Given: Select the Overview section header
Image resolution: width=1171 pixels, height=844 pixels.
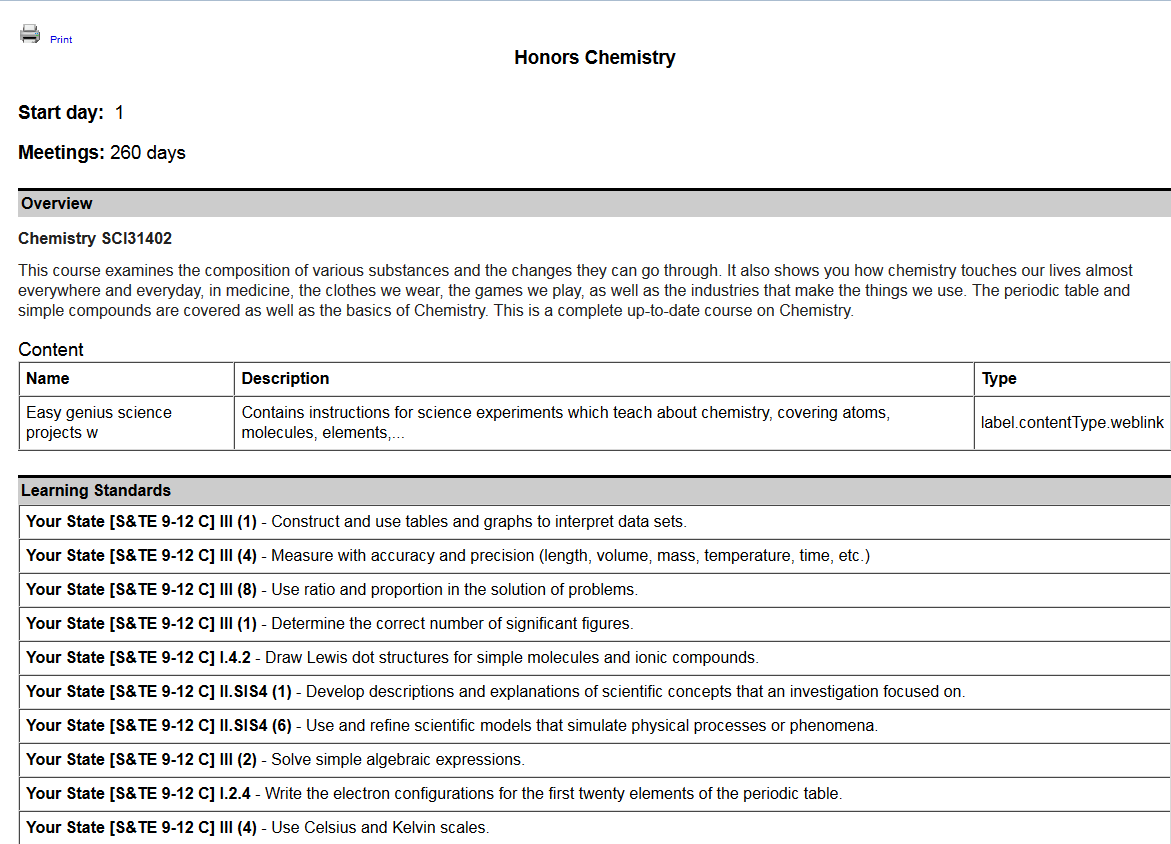Looking at the screenshot, I should pyautogui.click(x=57, y=204).
